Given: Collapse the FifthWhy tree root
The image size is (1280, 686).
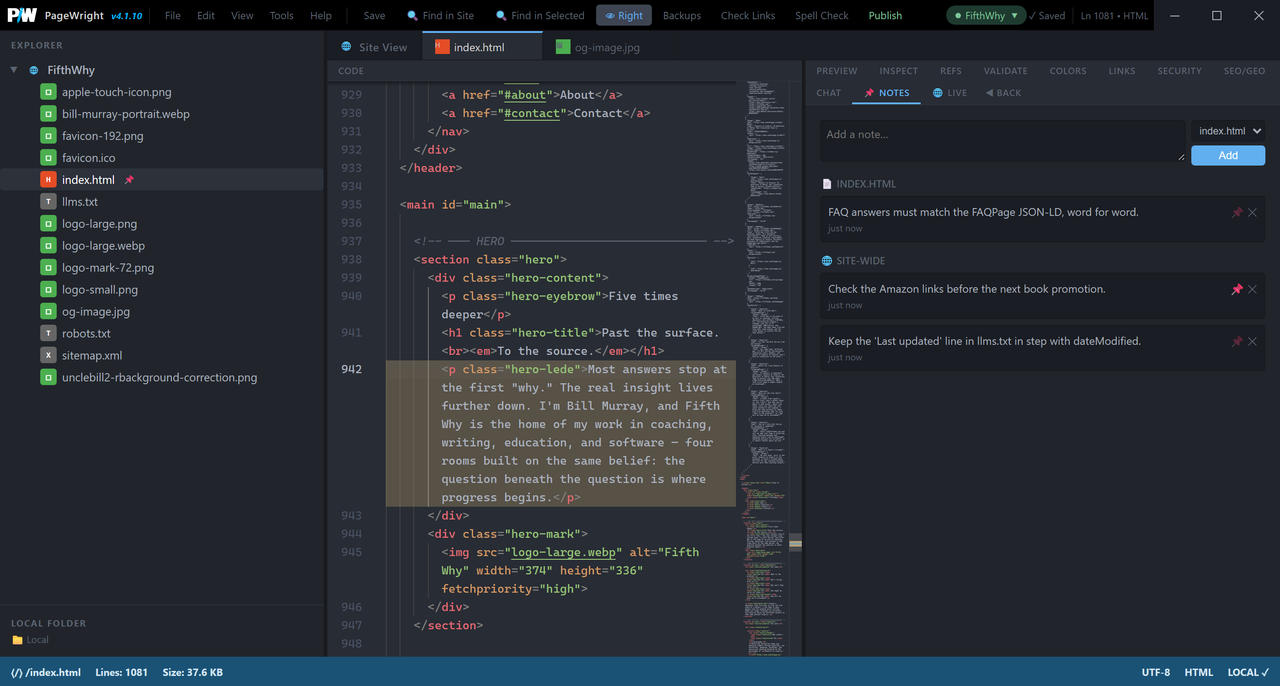Looking at the screenshot, I should tap(14, 71).
